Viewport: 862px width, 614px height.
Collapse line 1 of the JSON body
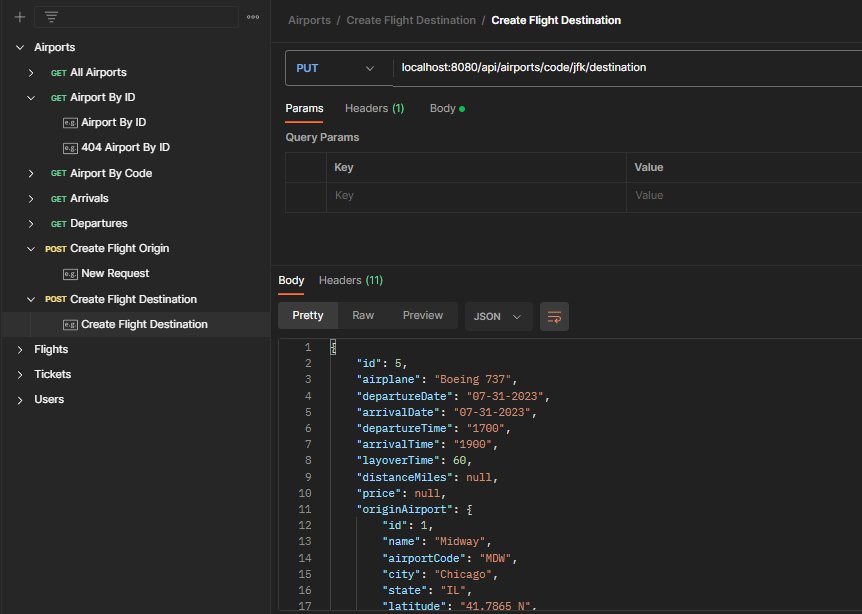(332, 346)
